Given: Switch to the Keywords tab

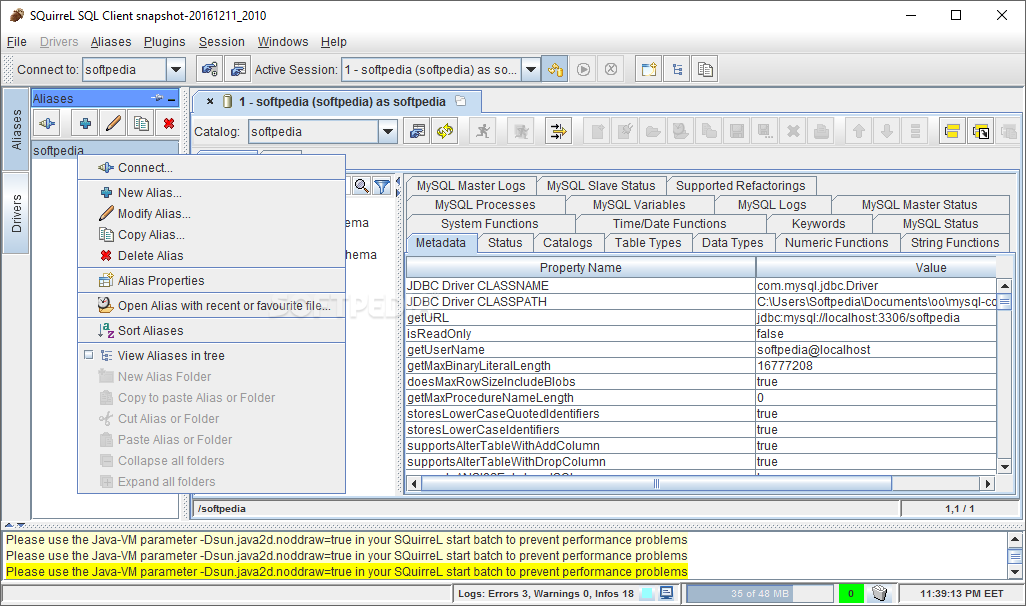Looking at the screenshot, I should pos(819,224).
